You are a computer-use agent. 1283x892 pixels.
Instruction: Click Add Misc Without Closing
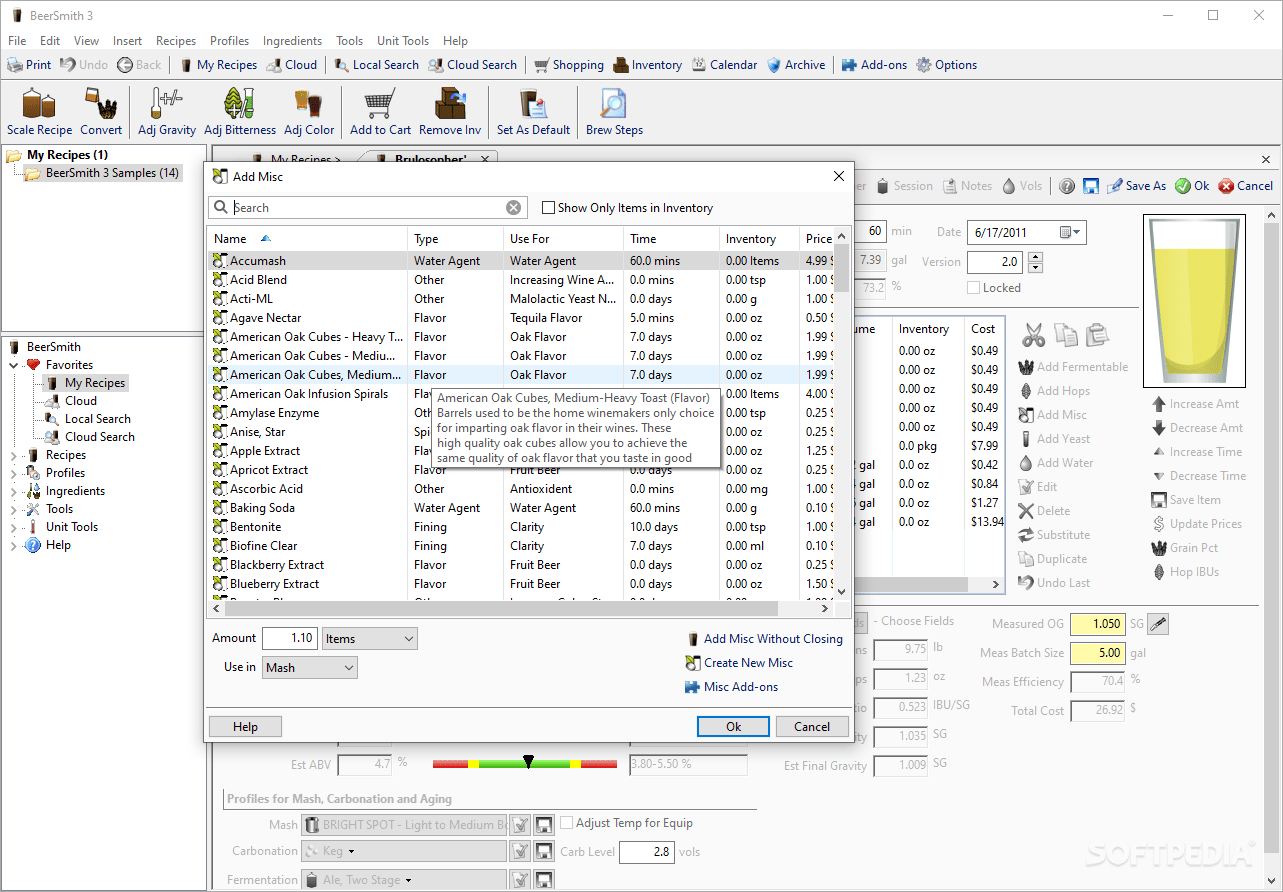tap(765, 639)
